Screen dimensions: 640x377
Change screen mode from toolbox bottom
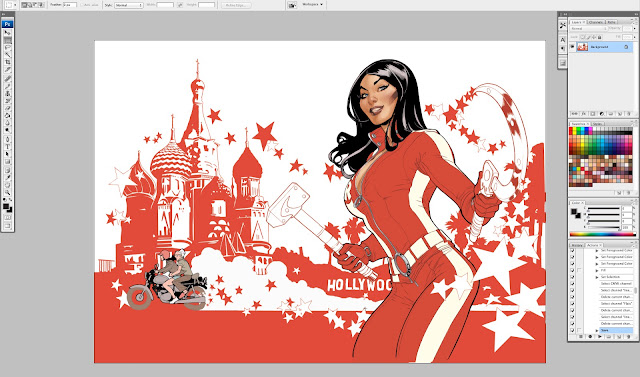click(x=8, y=226)
